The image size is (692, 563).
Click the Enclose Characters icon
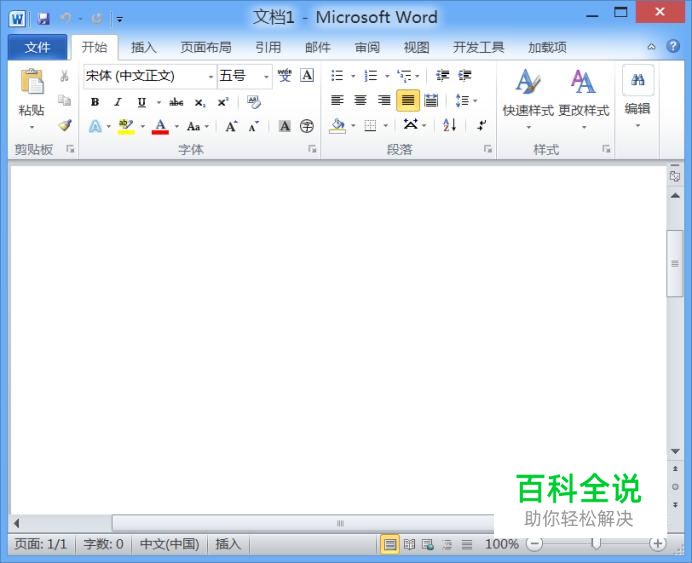click(307, 127)
